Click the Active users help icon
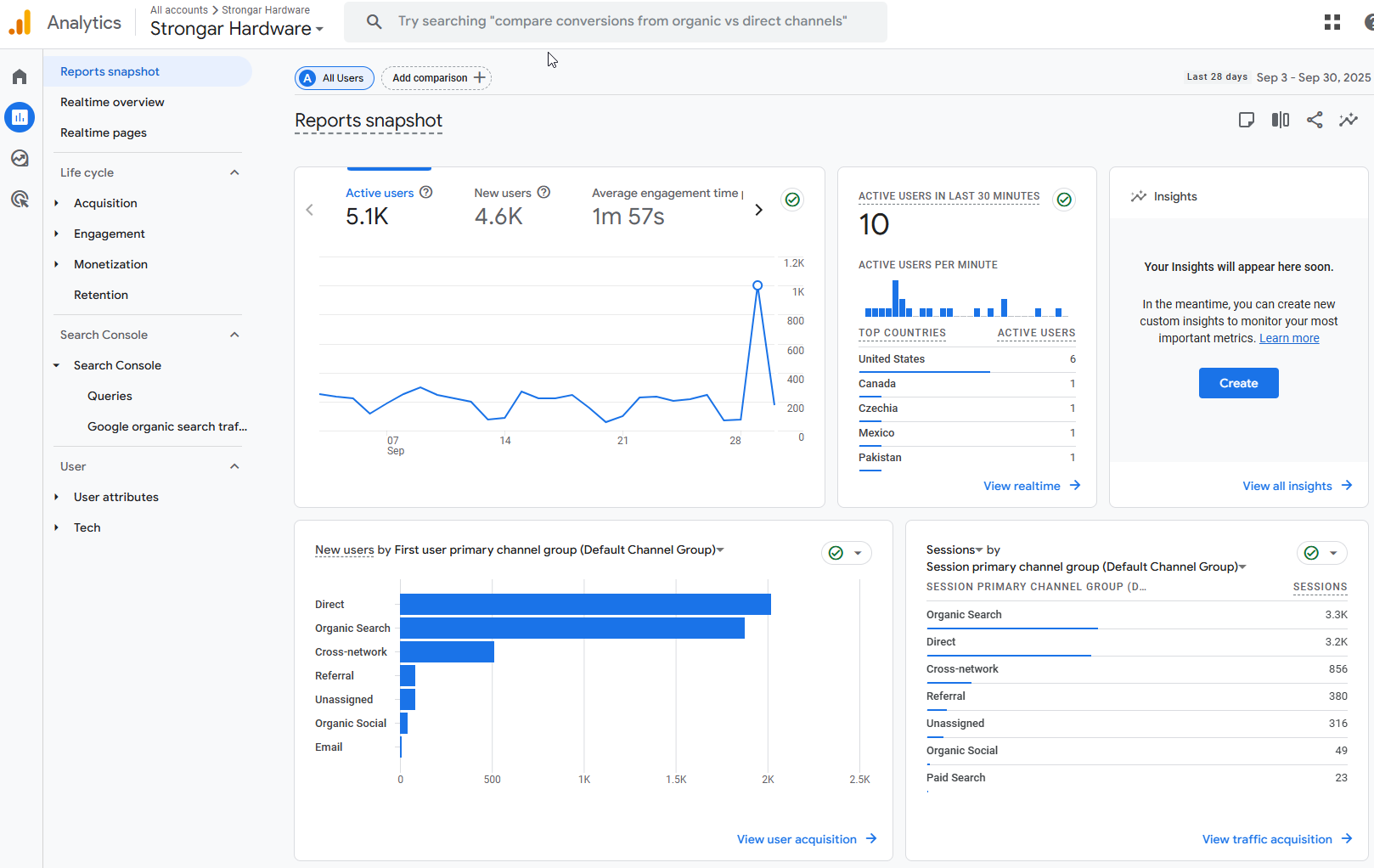 [x=426, y=193]
